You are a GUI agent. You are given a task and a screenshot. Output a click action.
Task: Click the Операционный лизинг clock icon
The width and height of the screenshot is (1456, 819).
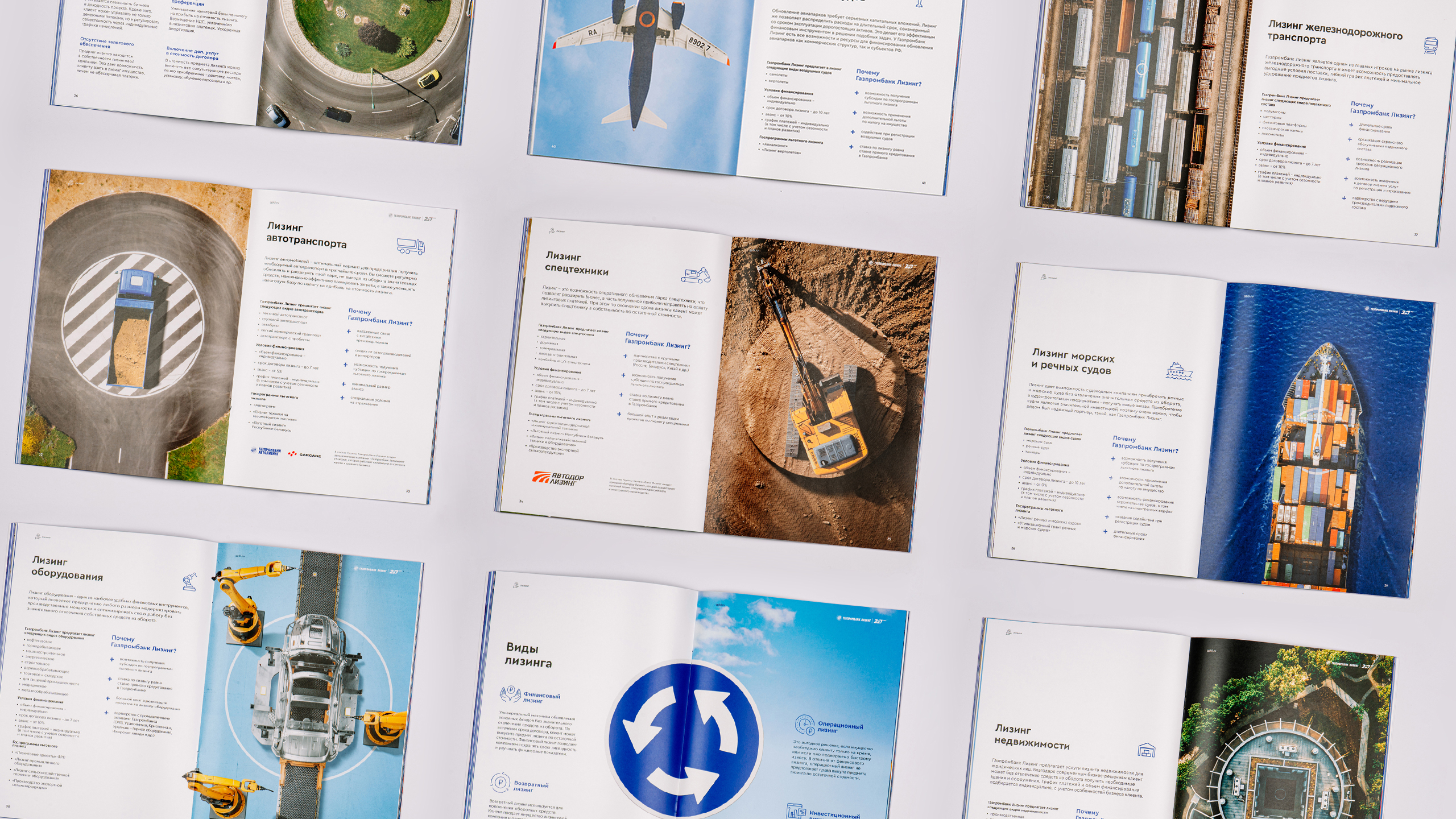coord(805,725)
